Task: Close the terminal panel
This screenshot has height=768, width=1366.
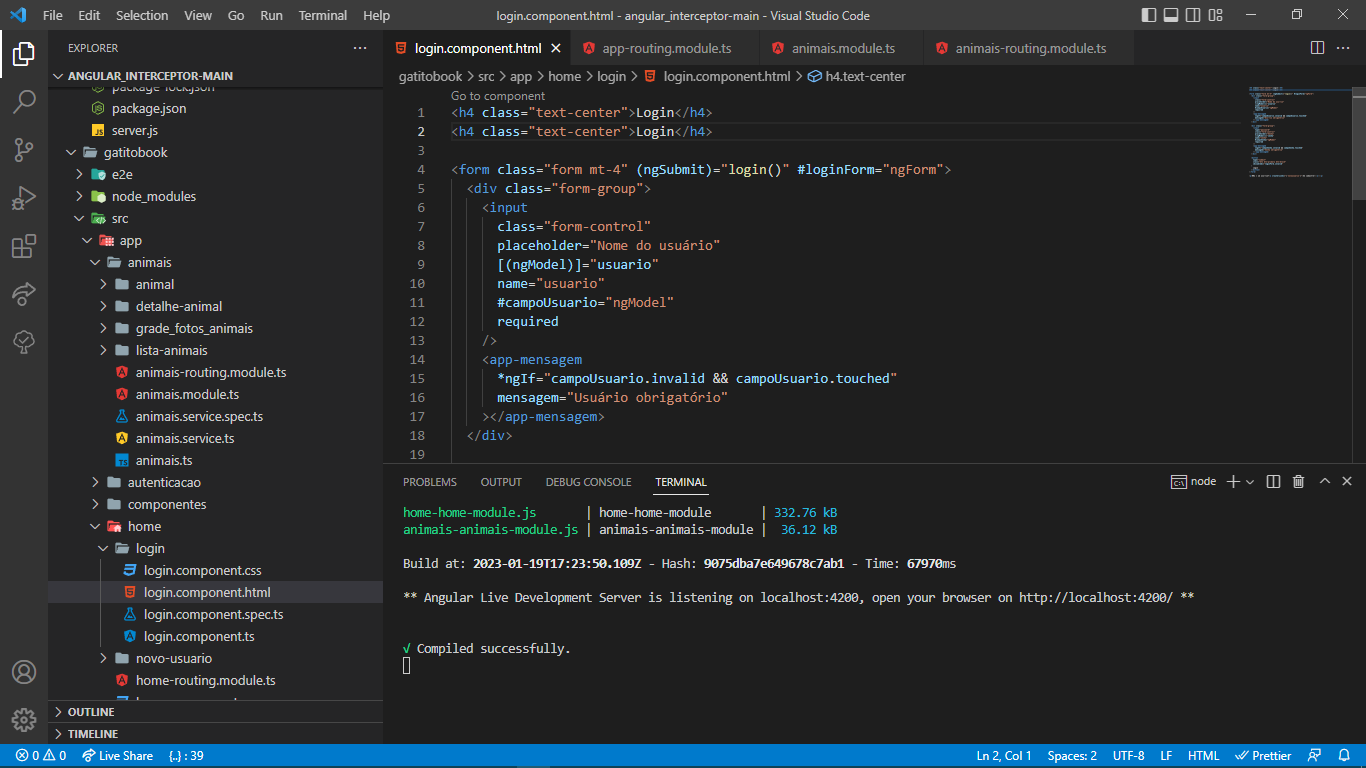Action: [x=1347, y=481]
